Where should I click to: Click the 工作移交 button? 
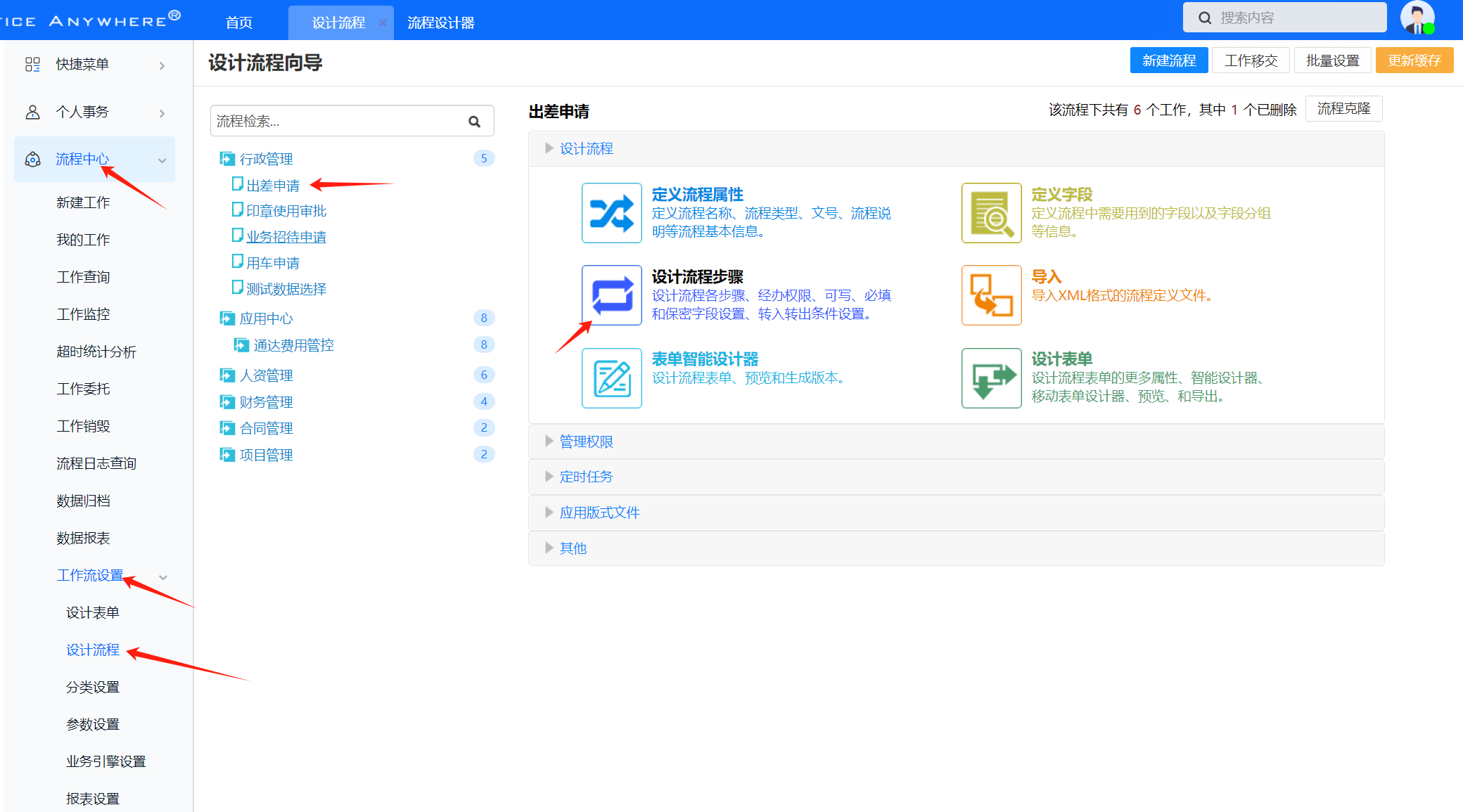pos(1251,60)
